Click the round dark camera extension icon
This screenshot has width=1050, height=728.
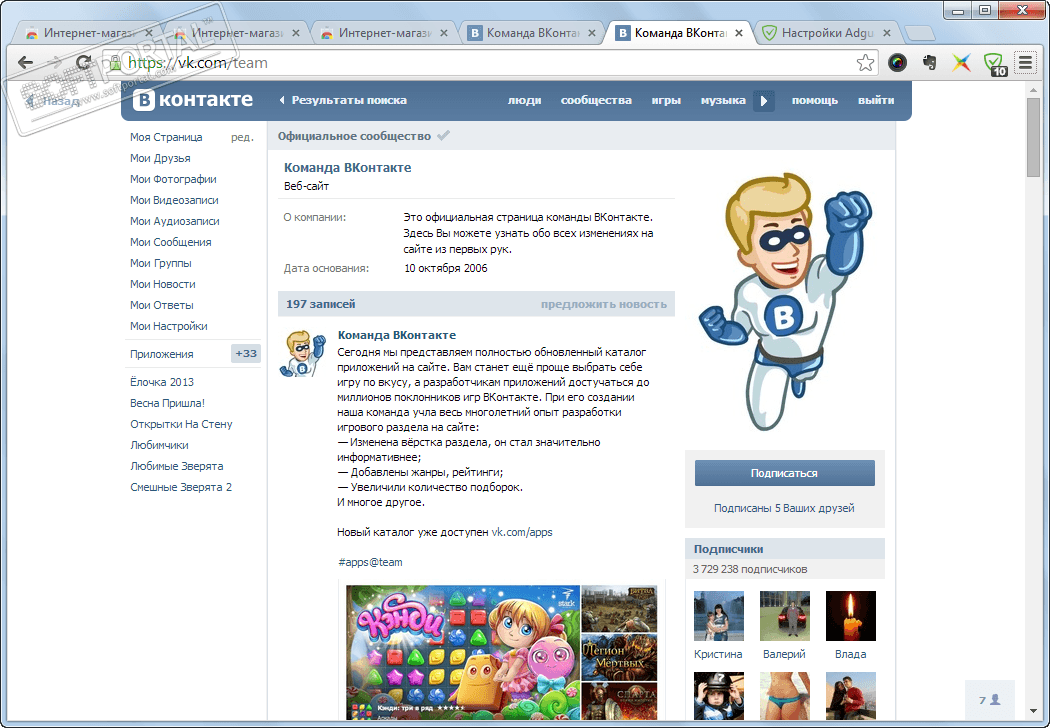[x=897, y=63]
